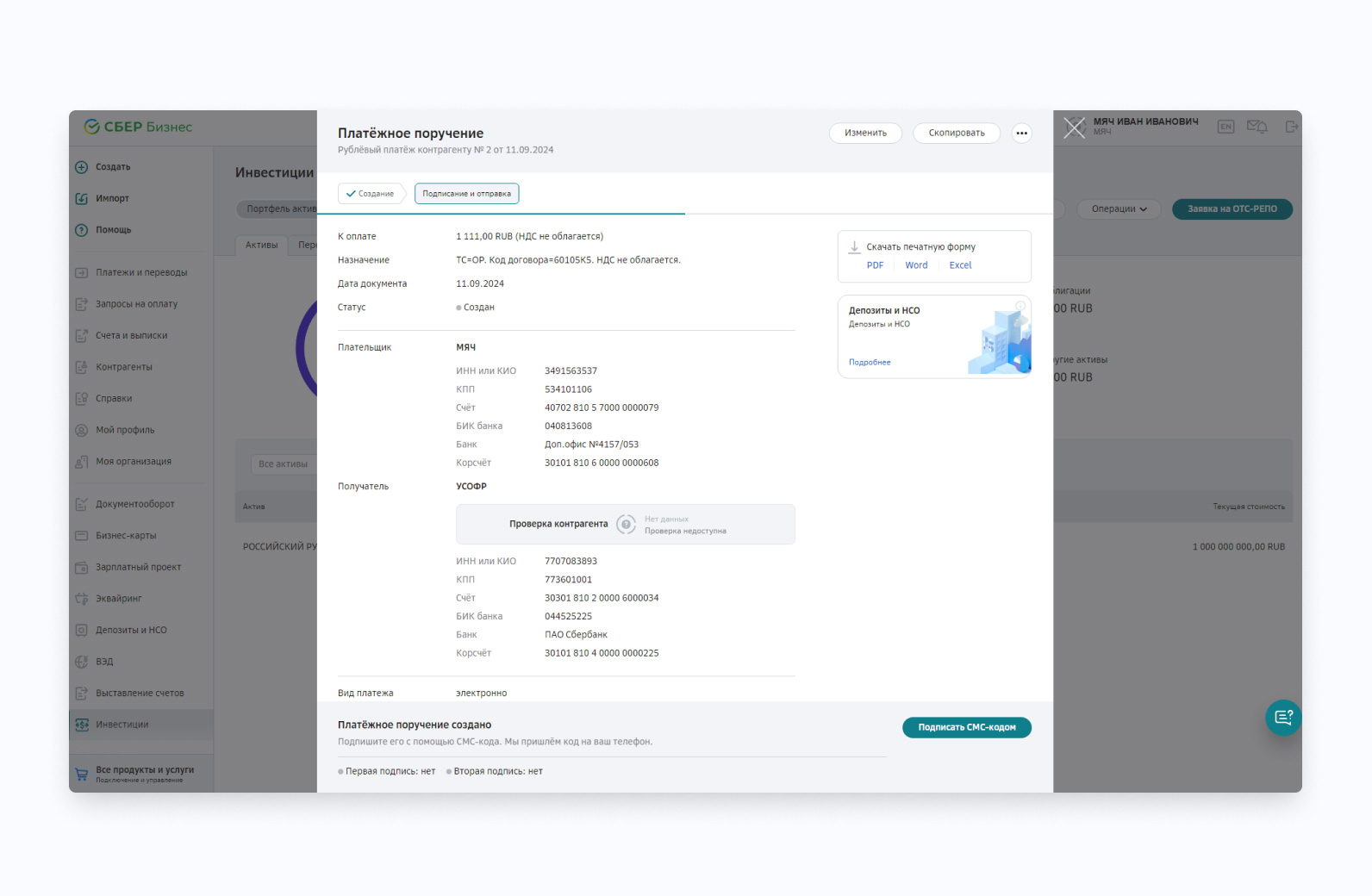Switch to the Активы tab

click(x=261, y=245)
